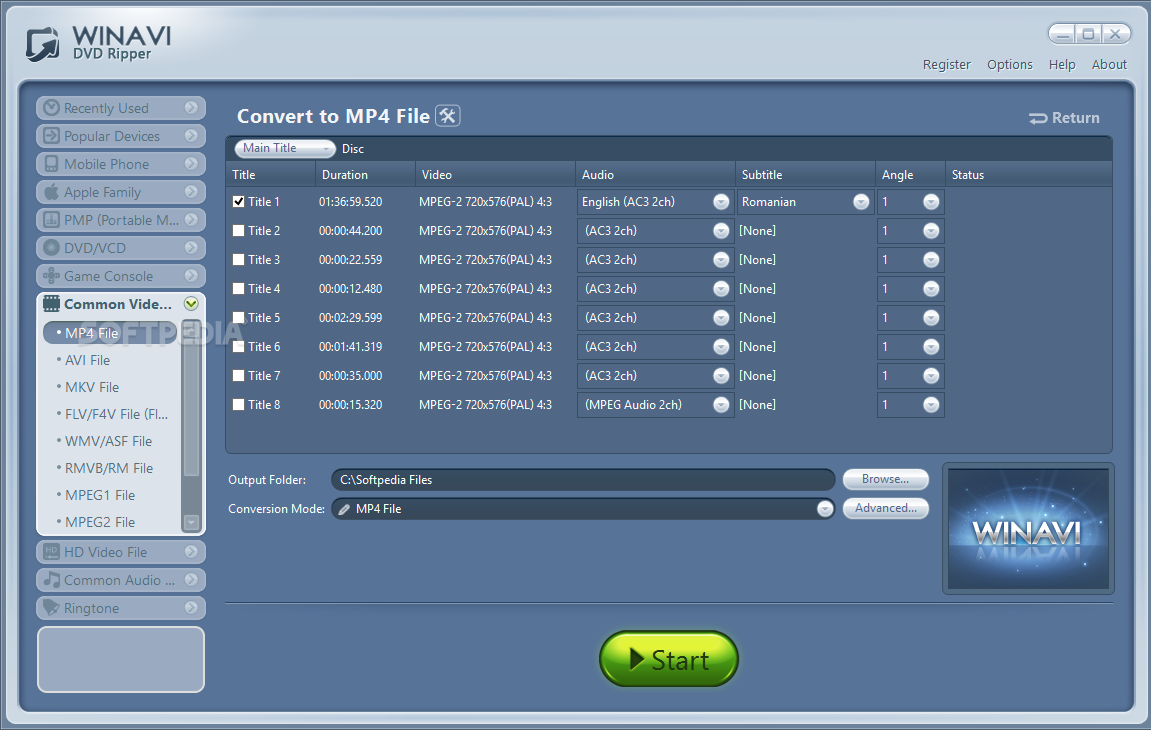This screenshot has width=1151, height=730.
Task: Click the Disc label beside Main Title
Action: (x=352, y=149)
